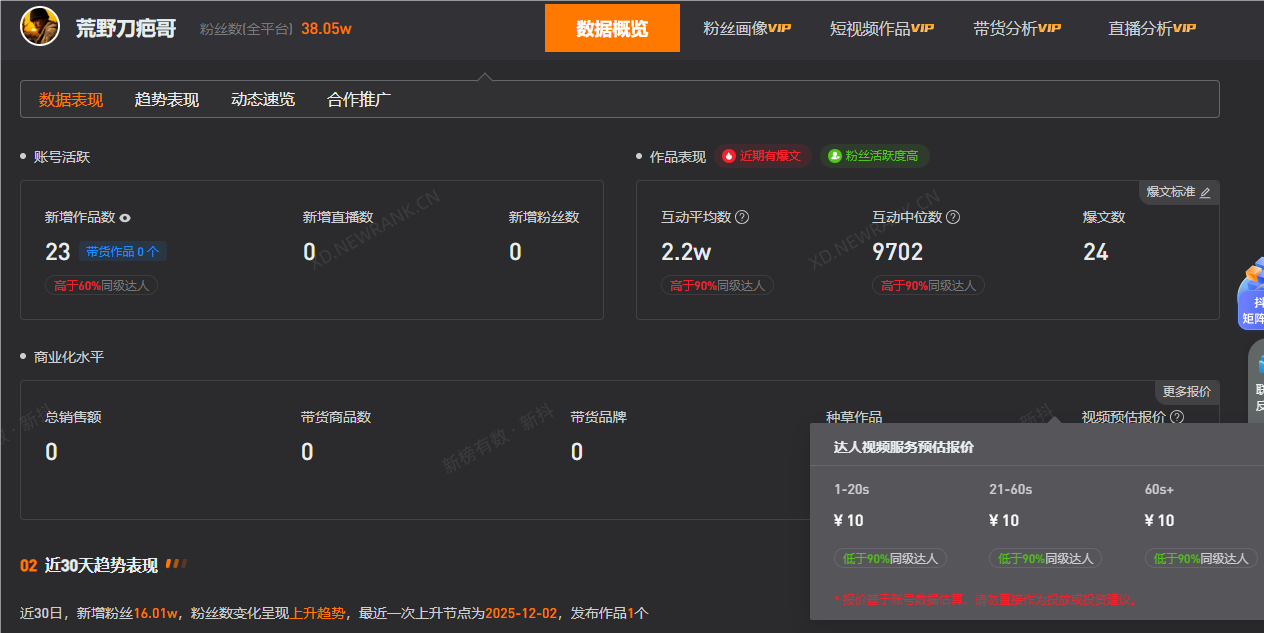Go to the 带货分析 VIP tab
1264x633 pixels.
pos(1016,28)
